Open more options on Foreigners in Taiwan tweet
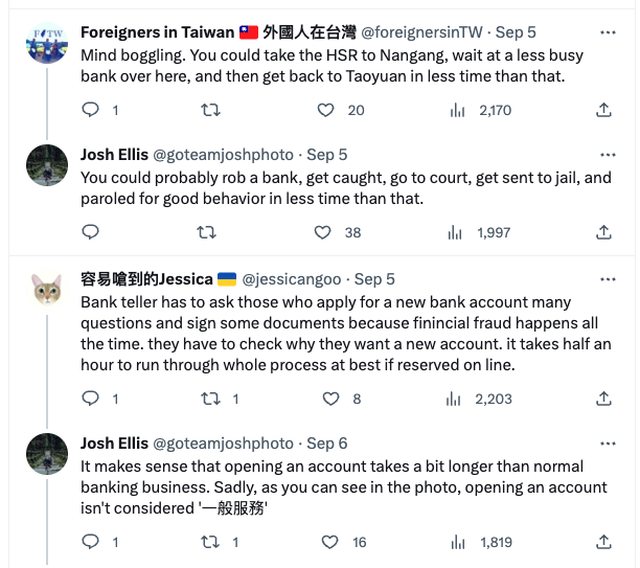The height and width of the screenshot is (568, 640). pyautogui.click(x=608, y=33)
